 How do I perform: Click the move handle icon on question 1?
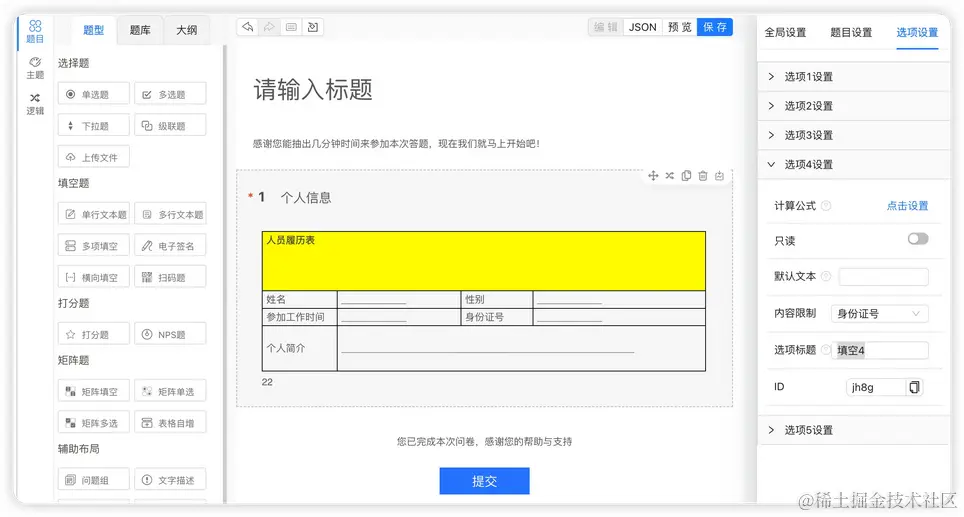point(653,176)
